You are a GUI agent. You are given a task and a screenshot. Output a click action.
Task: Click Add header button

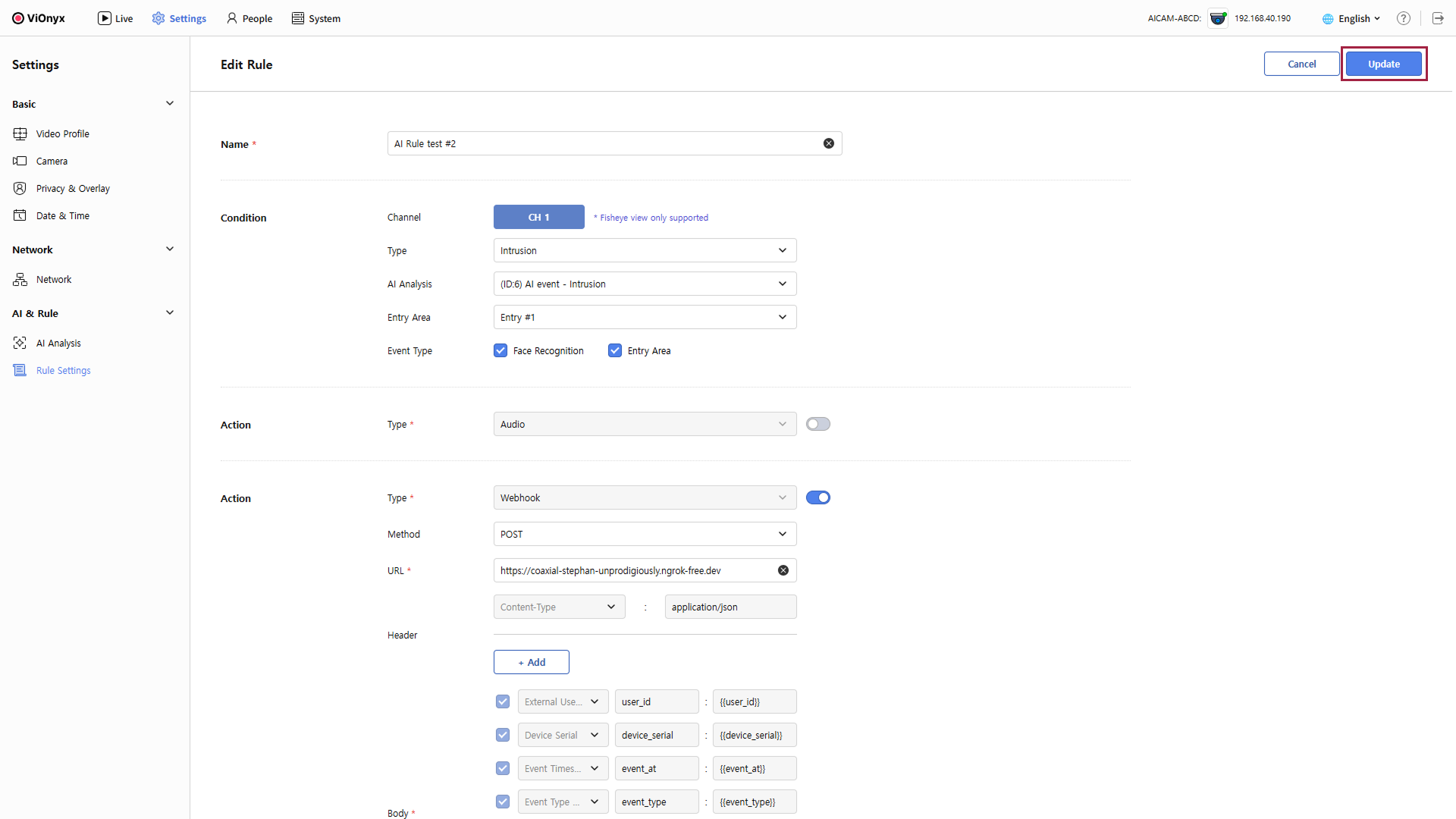tap(531, 662)
